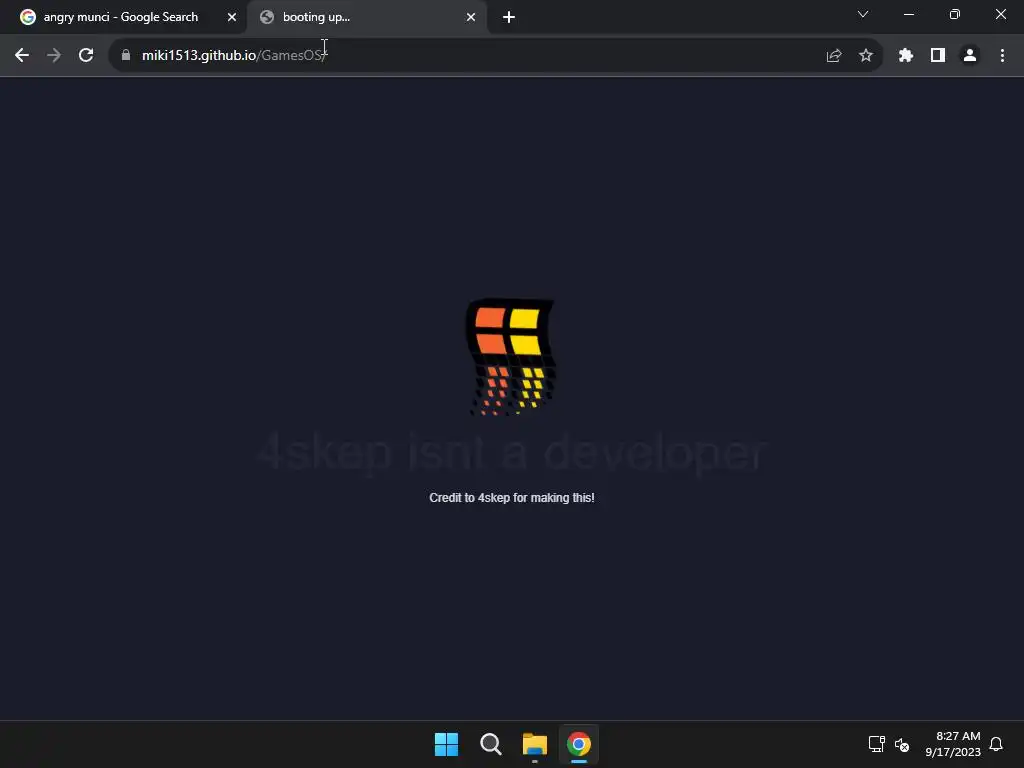The width and height of the screenshot is (1024, 768).
Task: Open File Explorer from the taskbar
Action: pos(535,744)
